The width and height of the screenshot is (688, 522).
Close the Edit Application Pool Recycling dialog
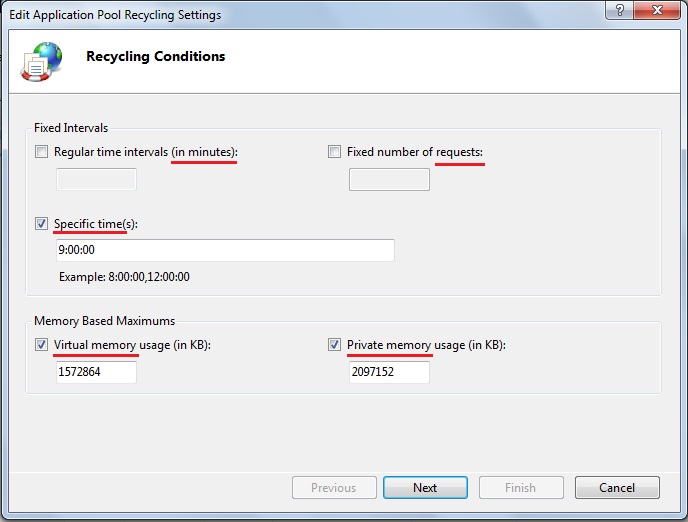coord(660,14)
